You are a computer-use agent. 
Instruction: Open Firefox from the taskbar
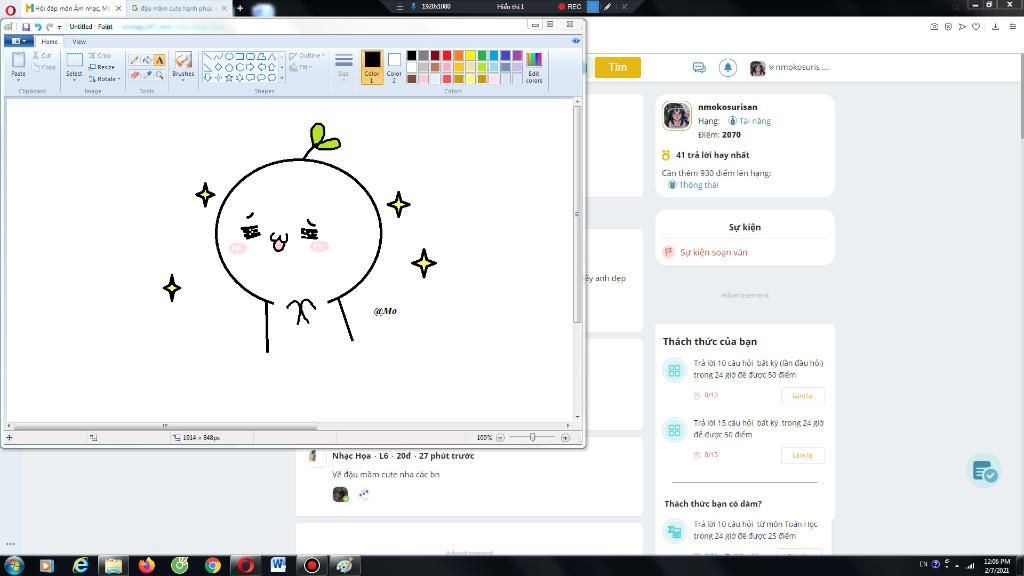[x=146, y=565]
